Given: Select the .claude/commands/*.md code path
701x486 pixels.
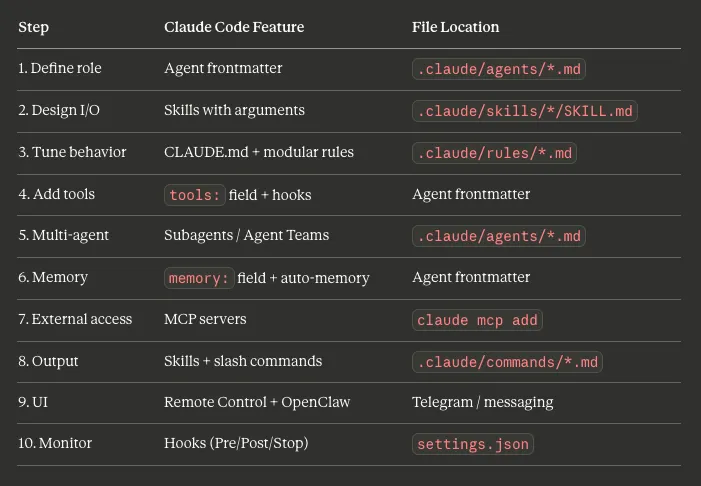Looking at the screenshot, I should 507,362.
